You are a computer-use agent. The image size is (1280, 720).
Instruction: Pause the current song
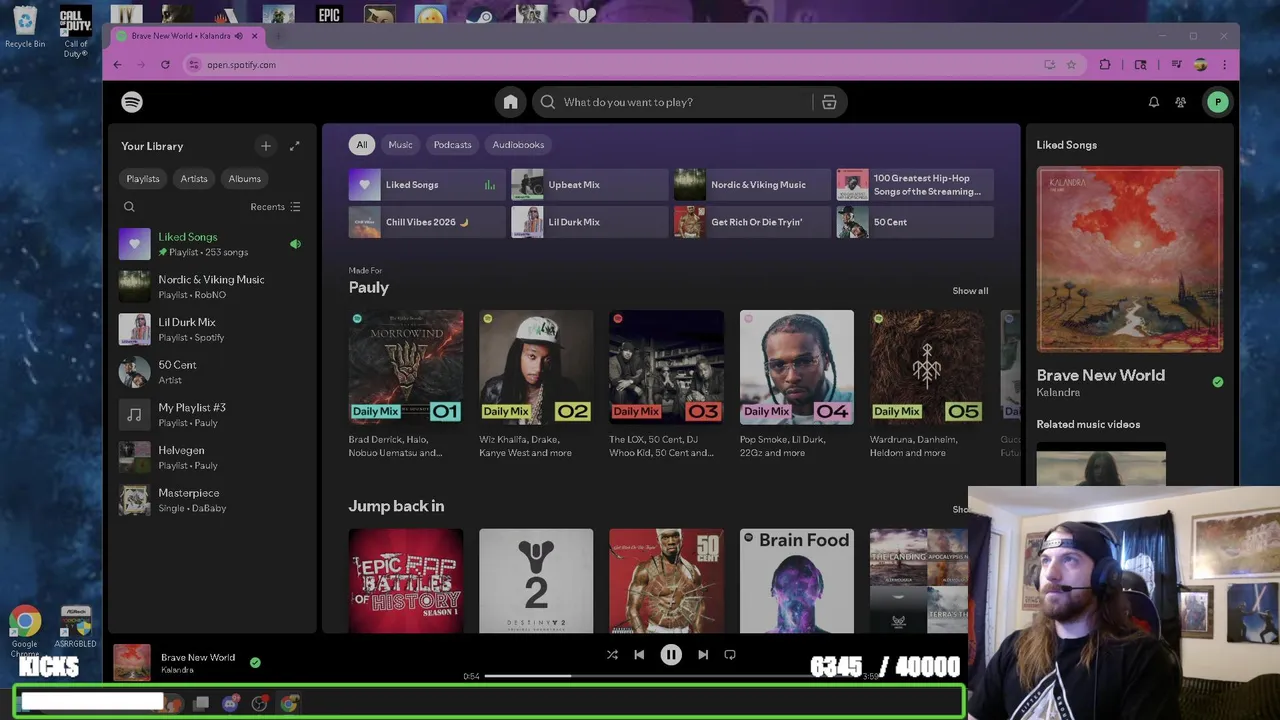pos(671,655)
